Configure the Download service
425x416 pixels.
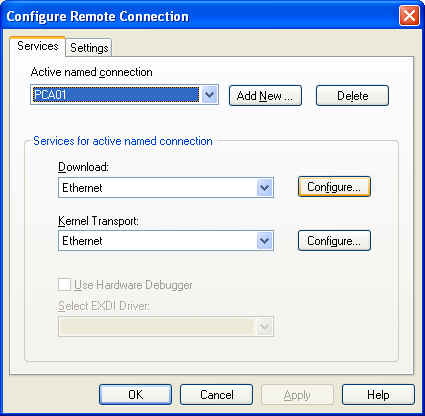point(334,187)
